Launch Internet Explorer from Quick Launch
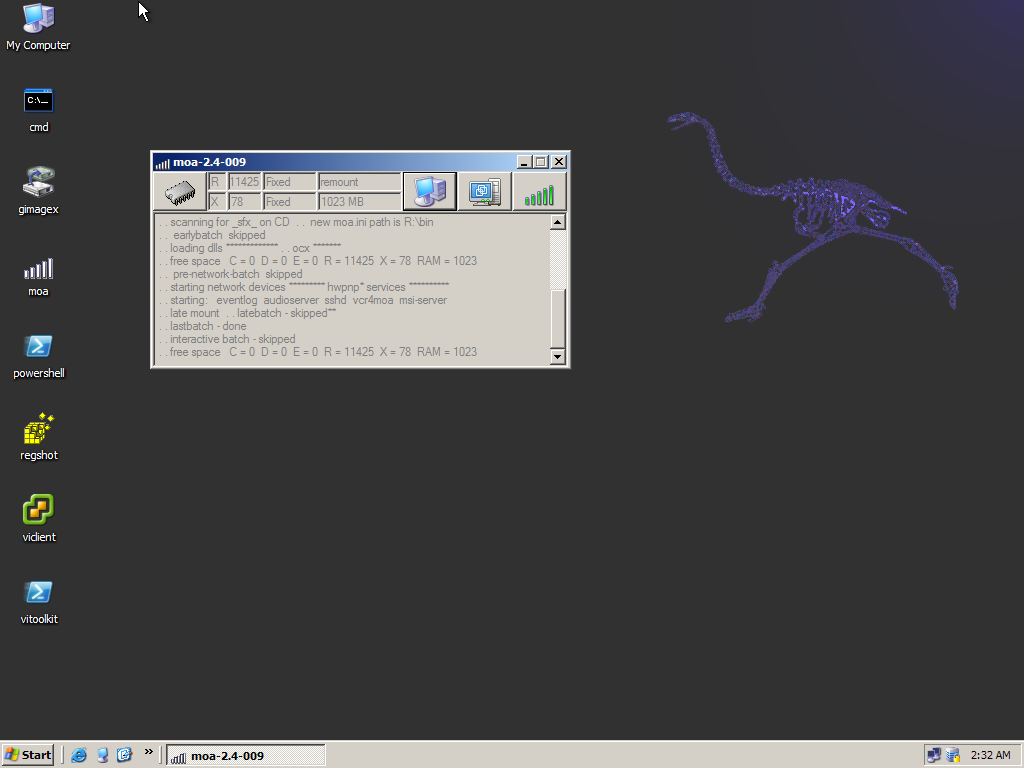This screenshot has height=768, width=1024. (79, 755)
